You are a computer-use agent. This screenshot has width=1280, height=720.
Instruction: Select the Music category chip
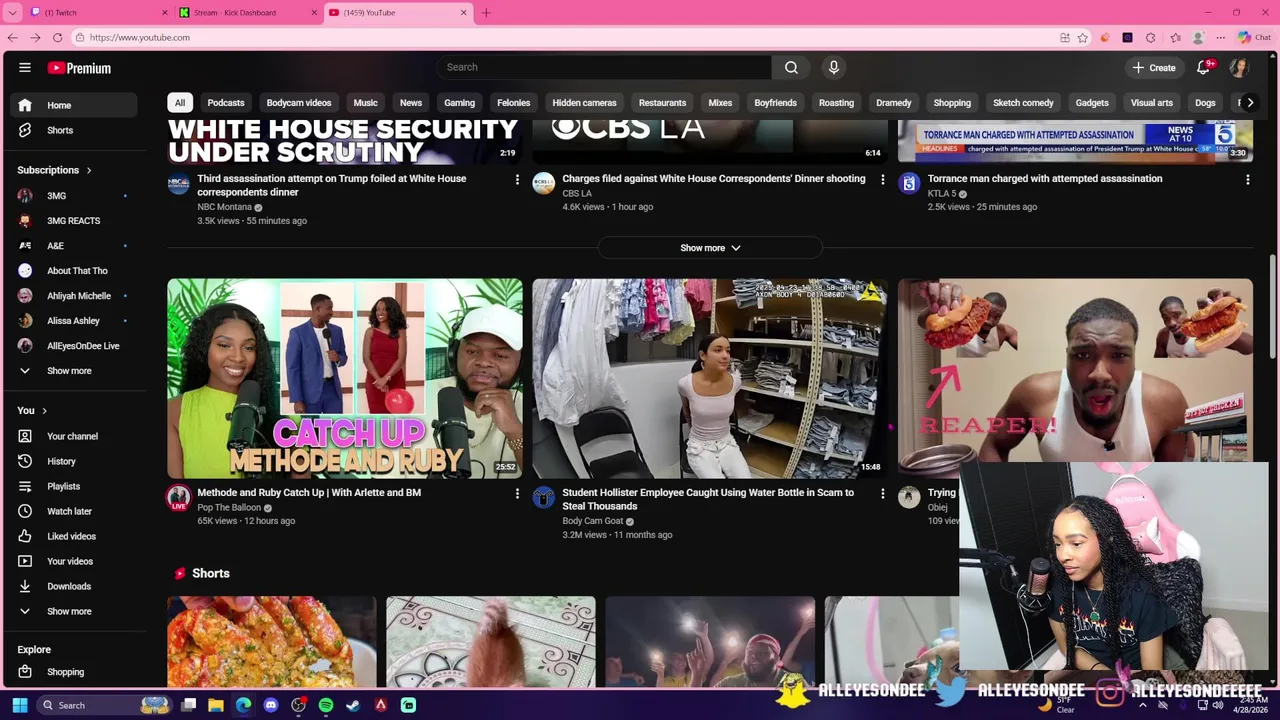(365, 103)
